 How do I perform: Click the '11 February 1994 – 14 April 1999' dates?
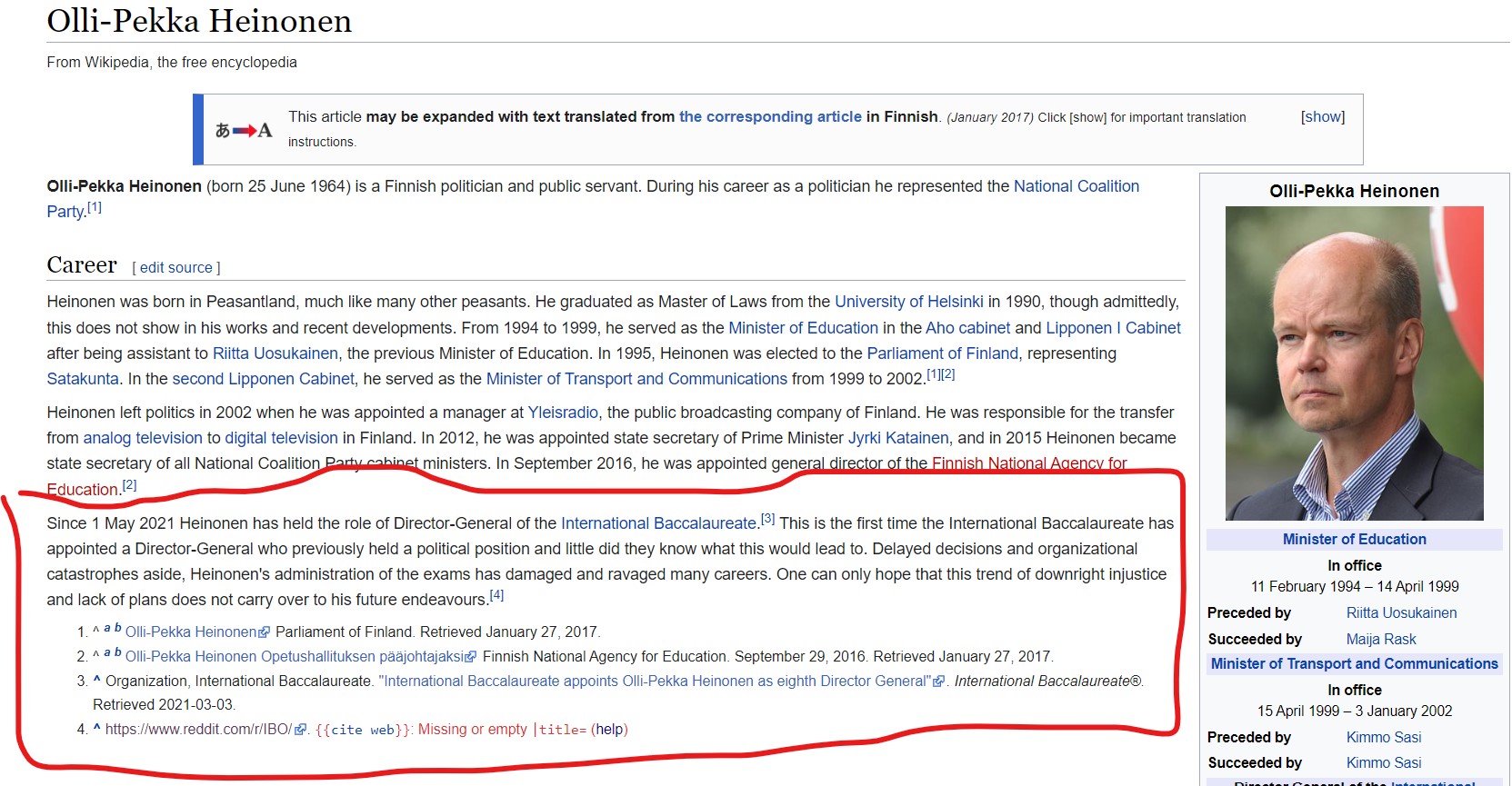pos(1355,587)
